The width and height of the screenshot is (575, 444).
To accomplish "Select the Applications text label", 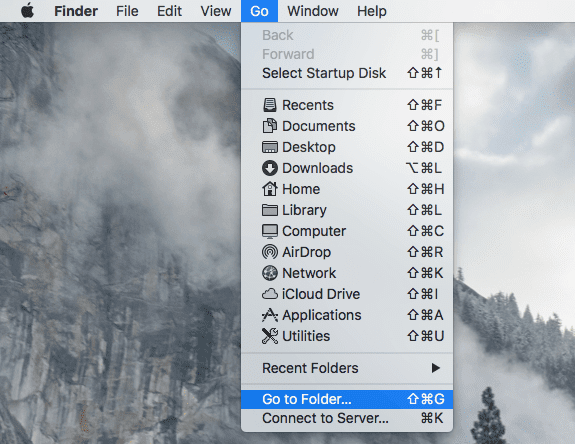I will (322, 315).
